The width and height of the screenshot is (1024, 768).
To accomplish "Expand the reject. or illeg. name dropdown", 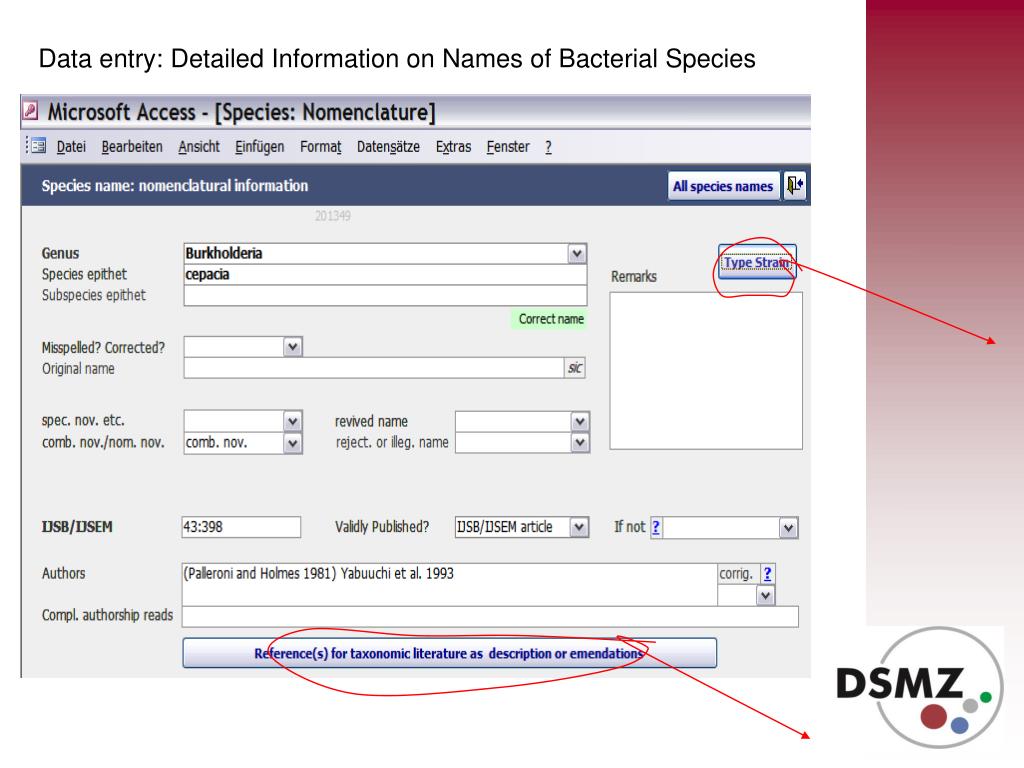I will pos(579,443).
